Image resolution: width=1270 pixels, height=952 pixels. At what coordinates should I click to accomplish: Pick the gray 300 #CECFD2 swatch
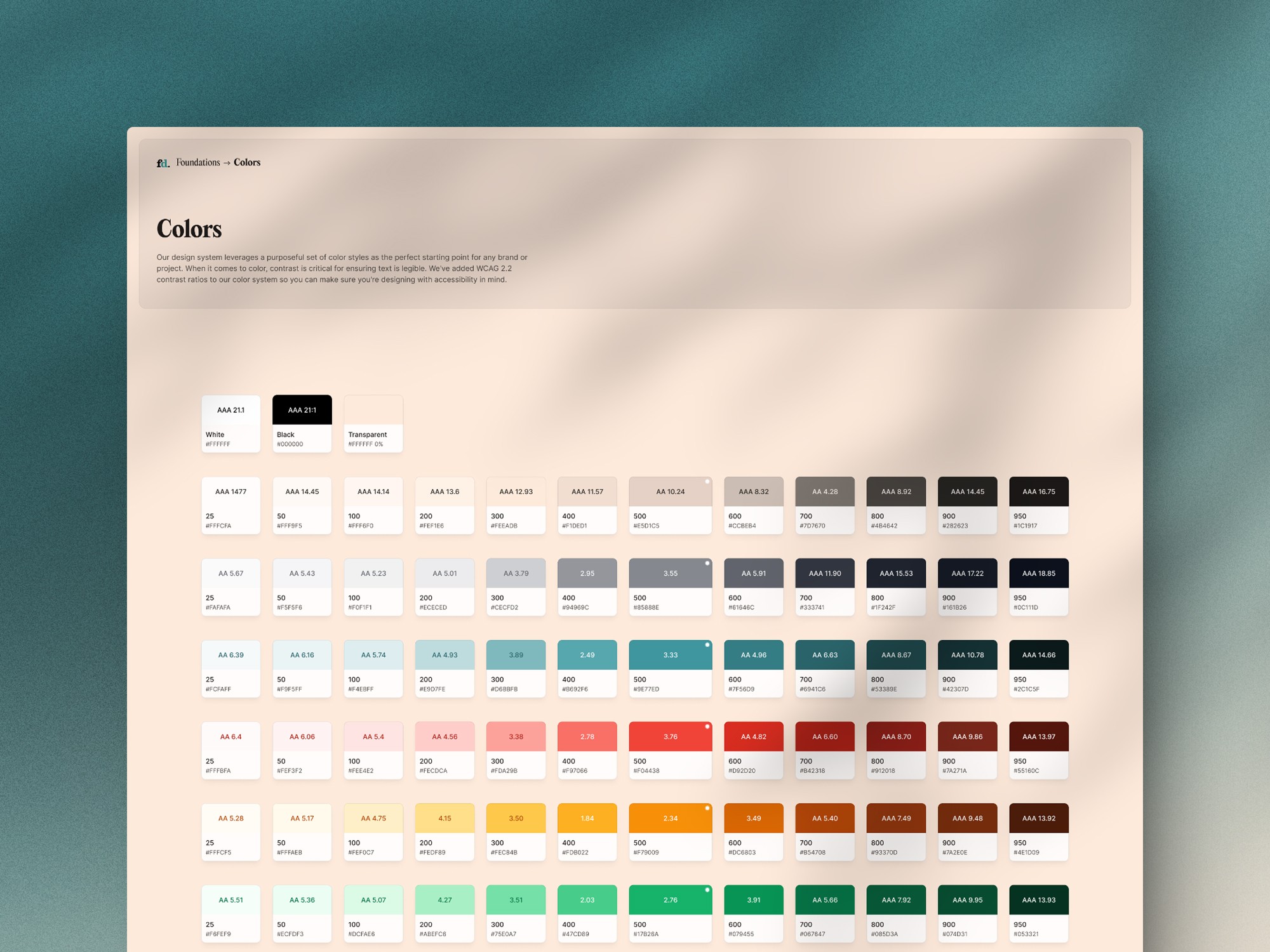pos(515,586)
